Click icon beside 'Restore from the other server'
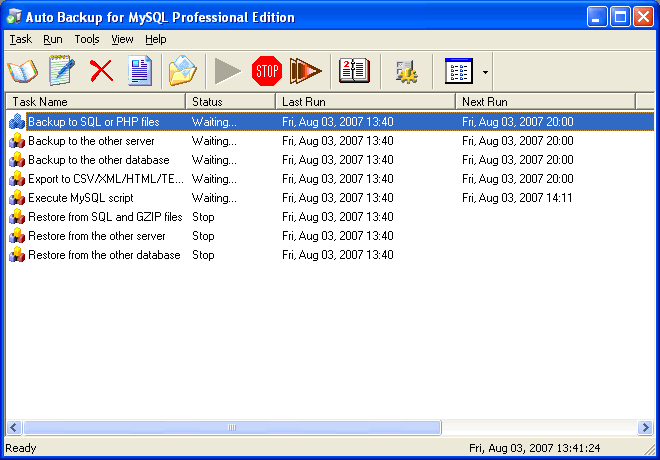The width and height of the screenshot is (660, 460). pyautogui.click(x=17, y=235)
